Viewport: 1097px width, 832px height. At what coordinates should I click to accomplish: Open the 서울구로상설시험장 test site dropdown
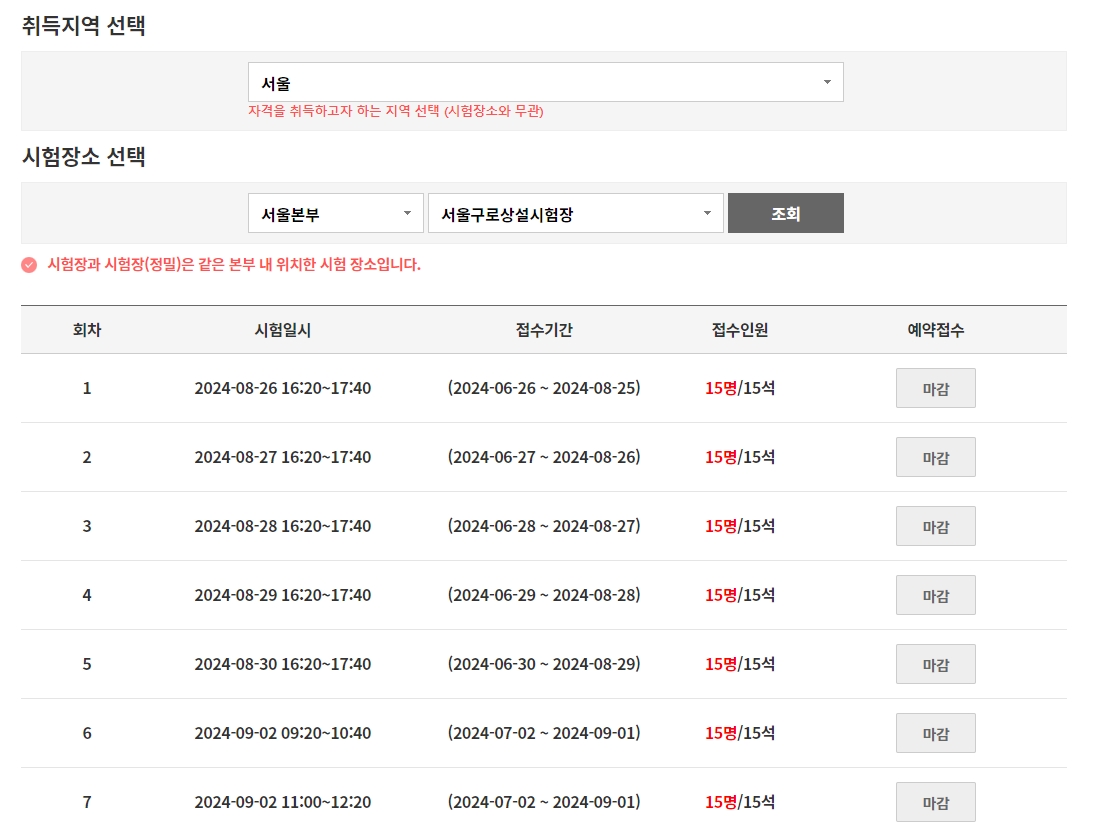(x=576, y=213)
